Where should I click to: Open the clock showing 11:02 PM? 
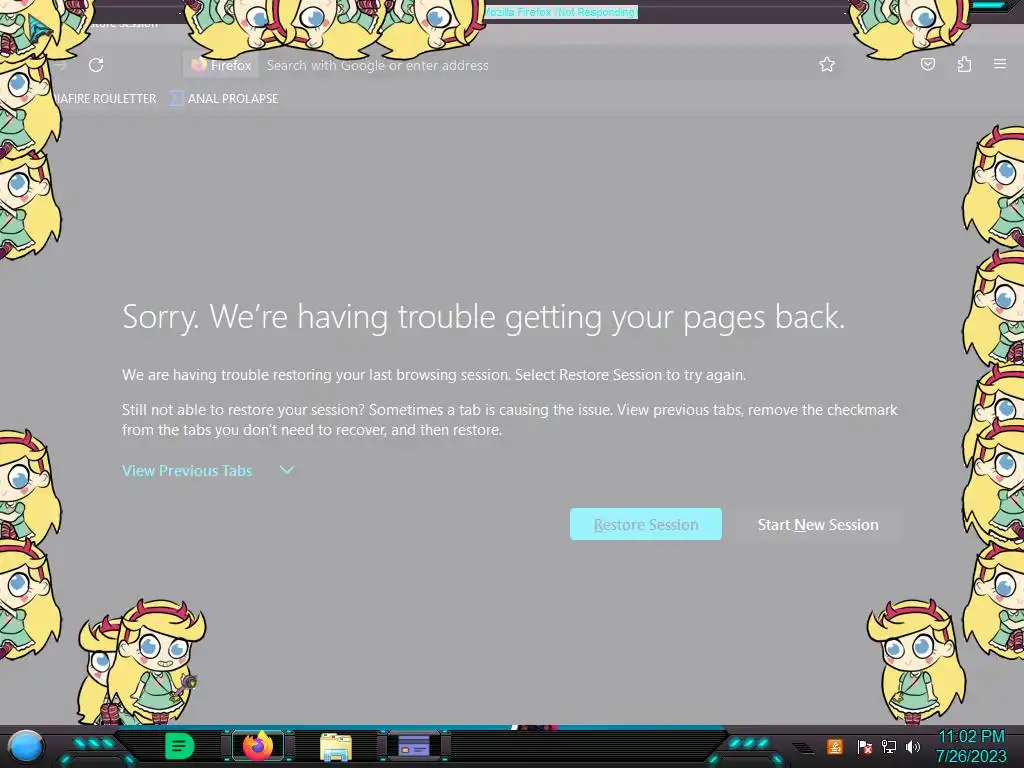971,746
